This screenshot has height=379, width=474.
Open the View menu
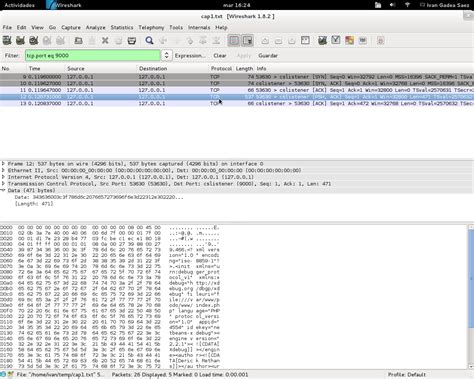[x=37, y=27]
